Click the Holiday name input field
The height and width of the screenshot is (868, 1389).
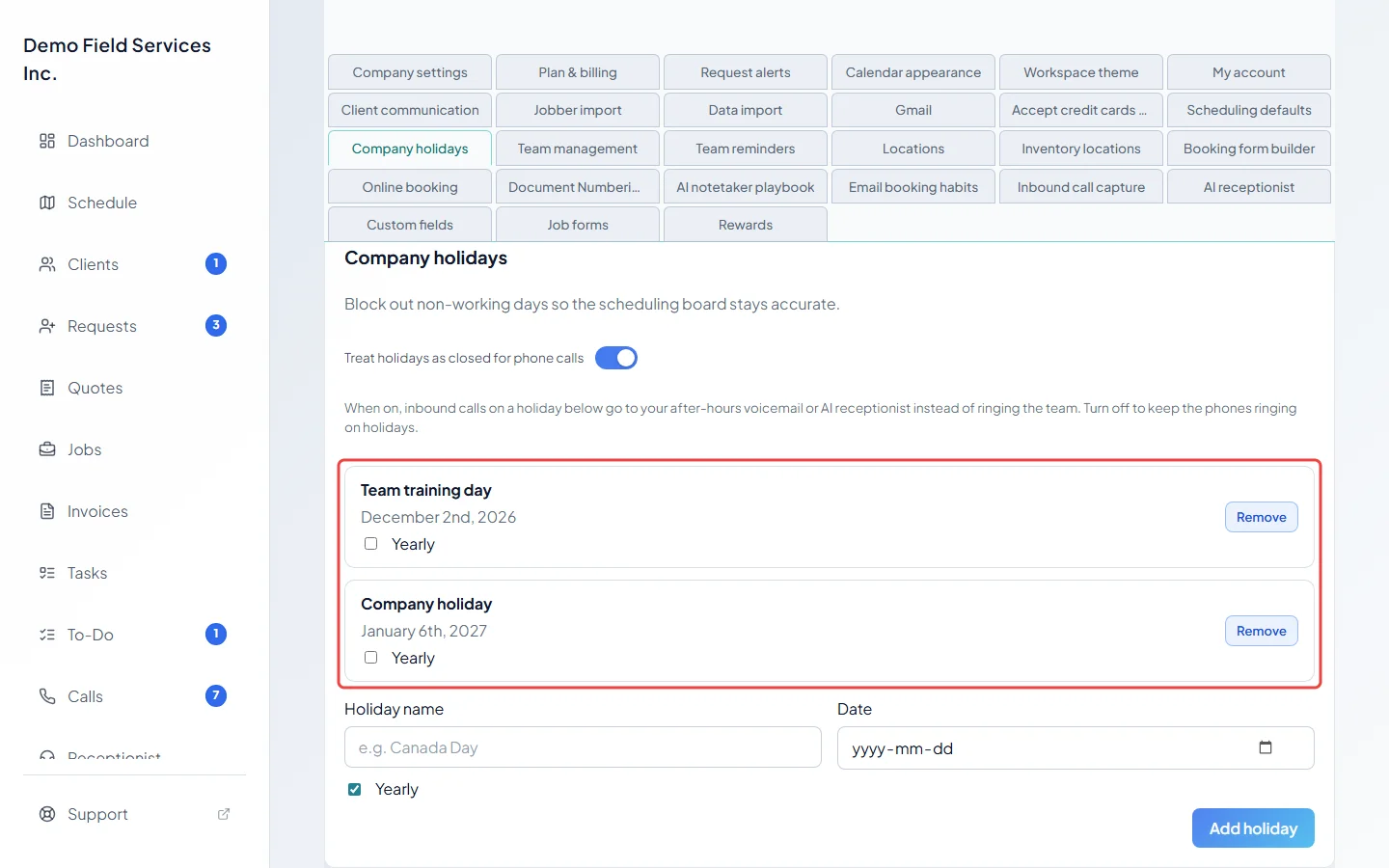[583, 747]
